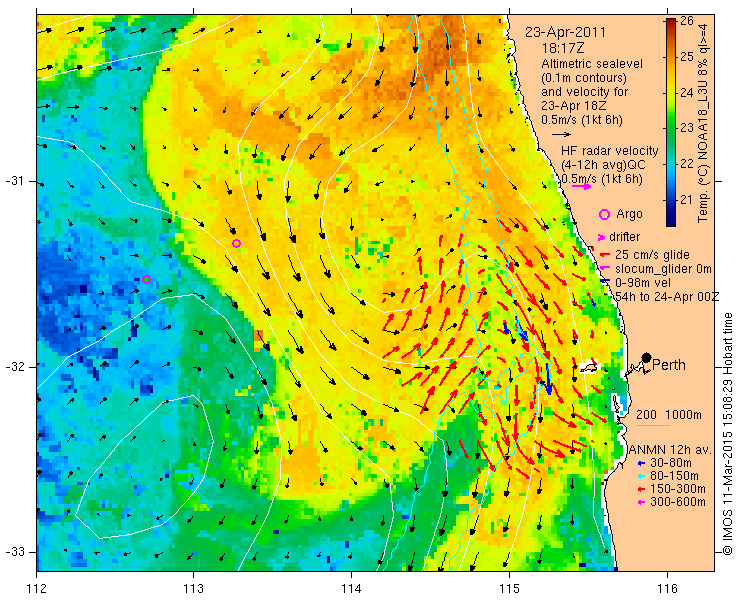Click the slocum_glider legend marker
This screenshot has width=740, height=600.
coord(605,269)
